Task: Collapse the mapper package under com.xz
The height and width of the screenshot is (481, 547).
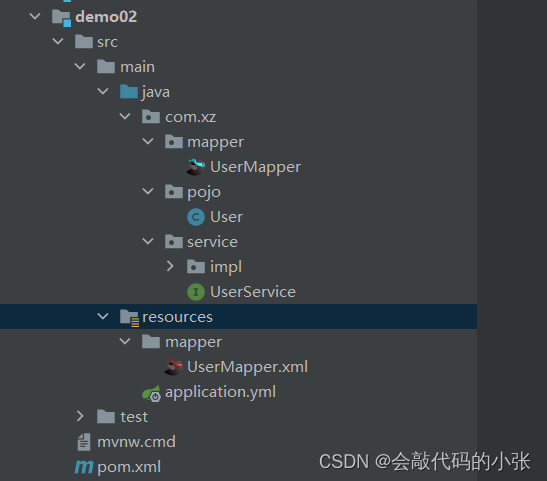Action: tap(148, 141)
